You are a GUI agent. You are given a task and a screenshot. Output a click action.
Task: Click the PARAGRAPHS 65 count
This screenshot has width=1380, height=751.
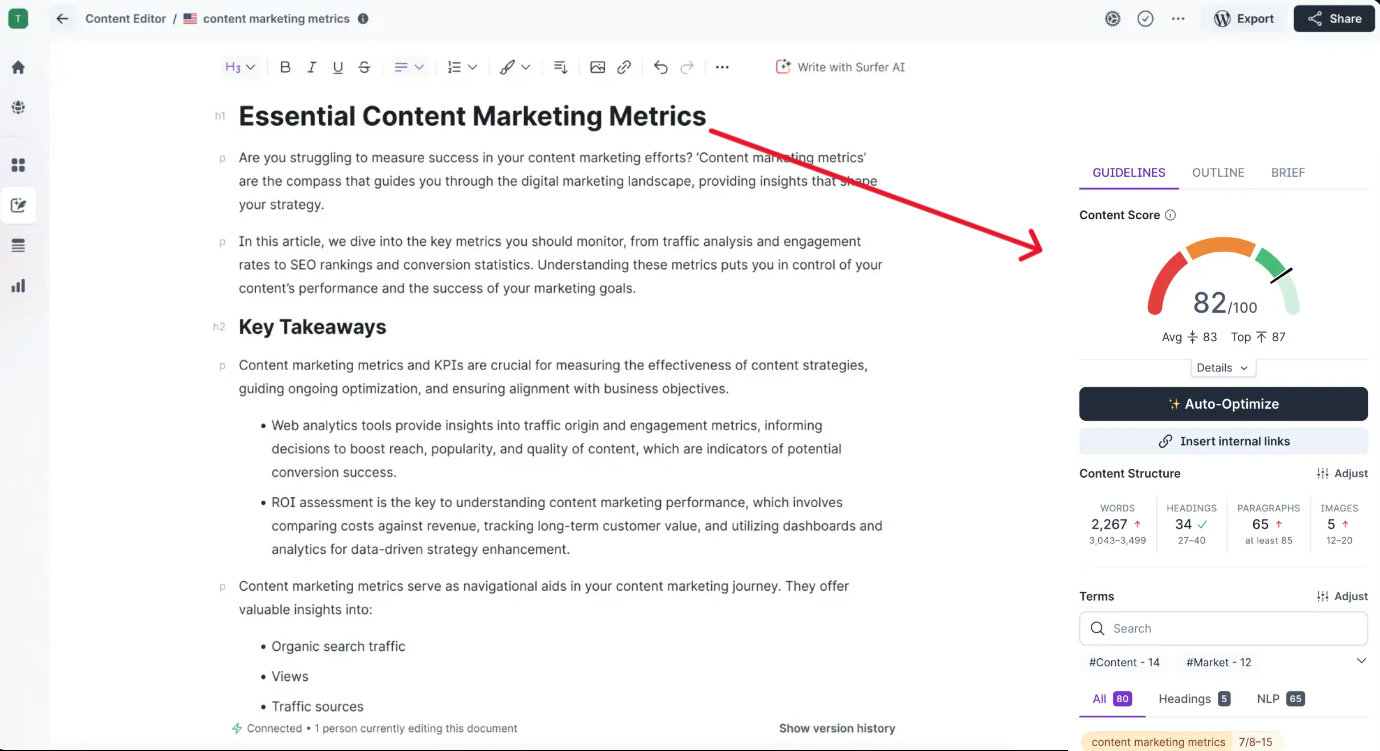[x=1268, y=524]
